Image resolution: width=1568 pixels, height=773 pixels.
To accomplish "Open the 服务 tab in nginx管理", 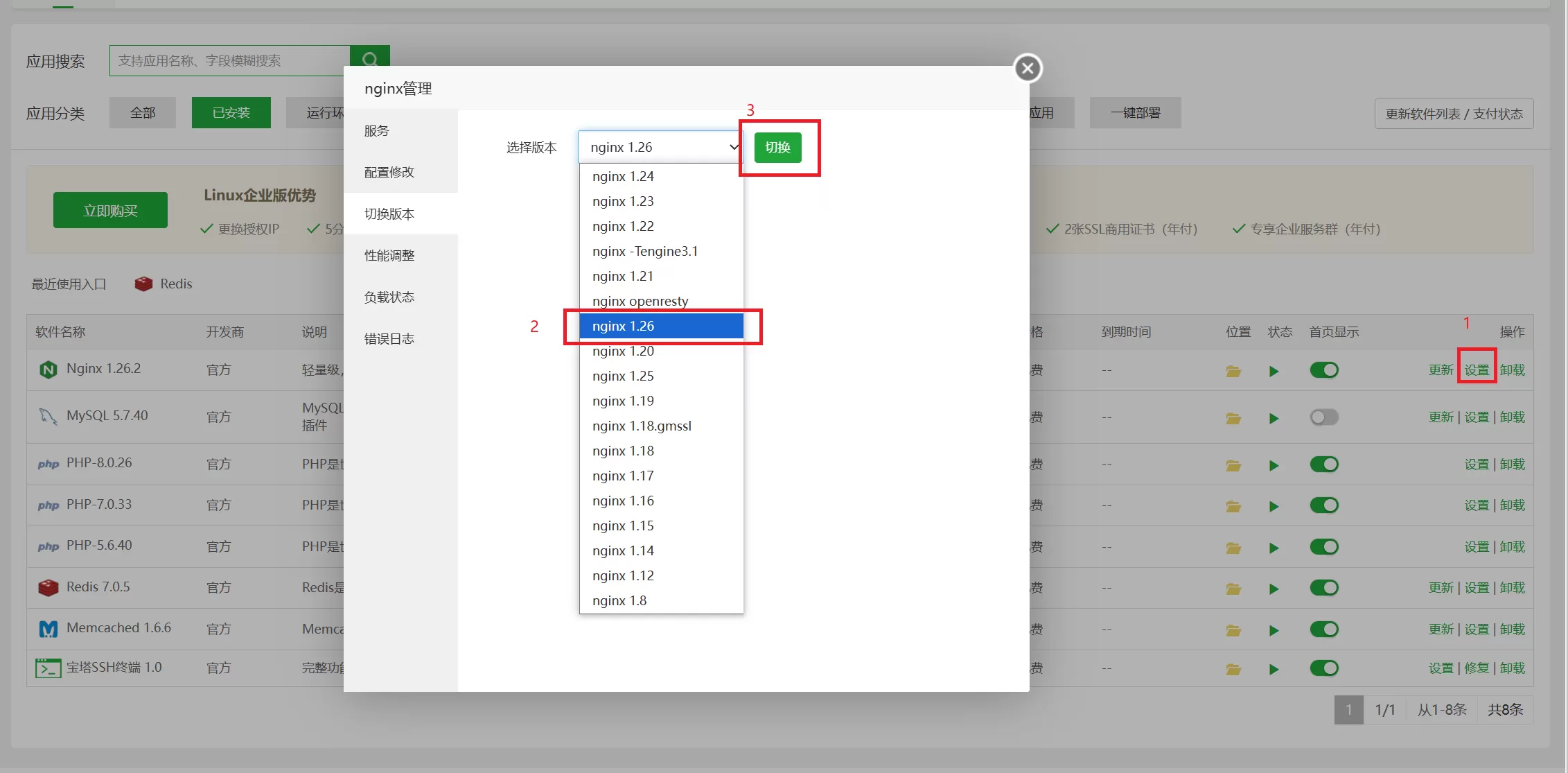I will (x=400, y=130).
